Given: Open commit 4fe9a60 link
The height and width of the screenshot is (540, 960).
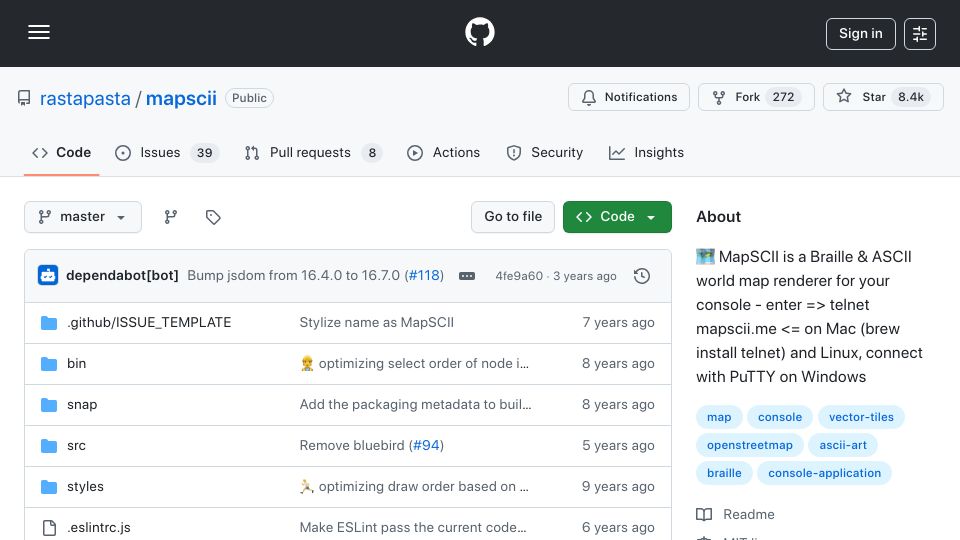Looking at the screenshot, I should pyautogui.click(x=519, y=276).
